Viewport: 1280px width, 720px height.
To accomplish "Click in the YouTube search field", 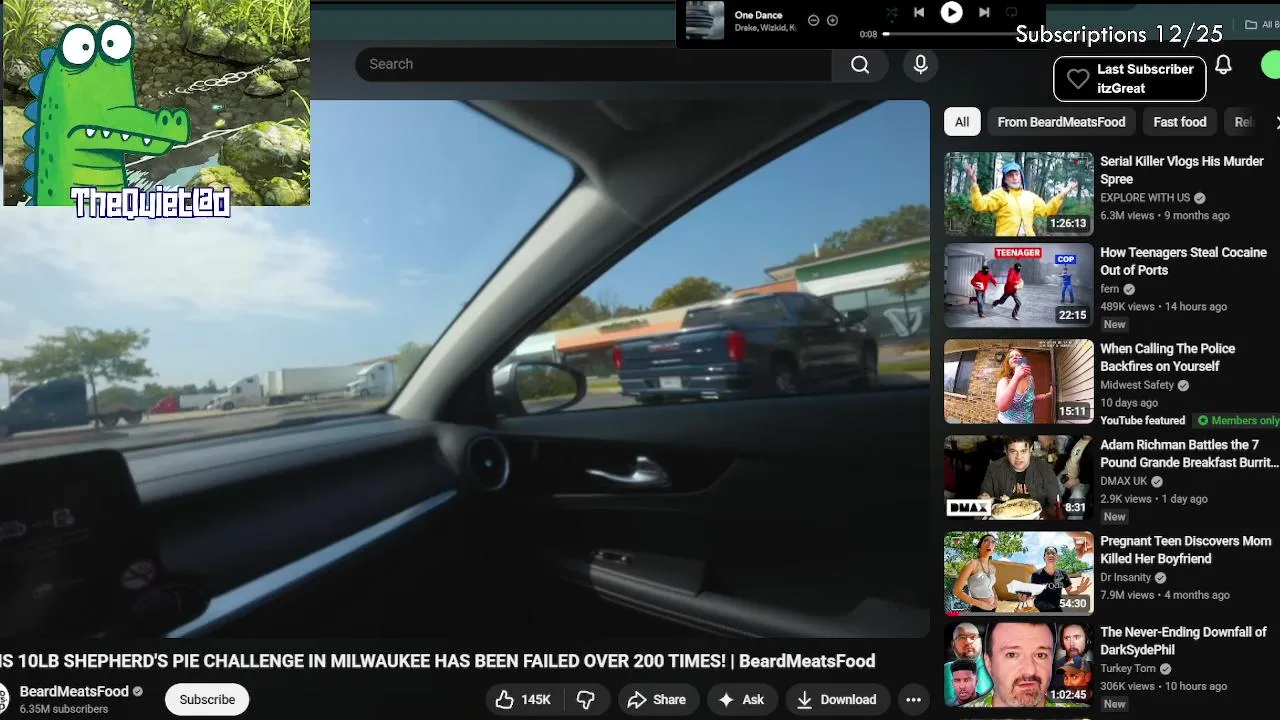I will pos(593,64).
